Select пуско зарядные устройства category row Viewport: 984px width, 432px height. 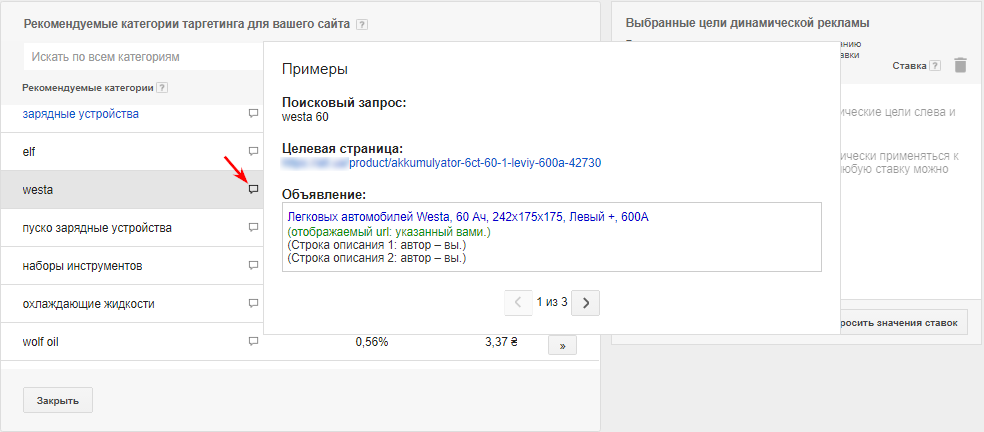[x=132, y=227]
